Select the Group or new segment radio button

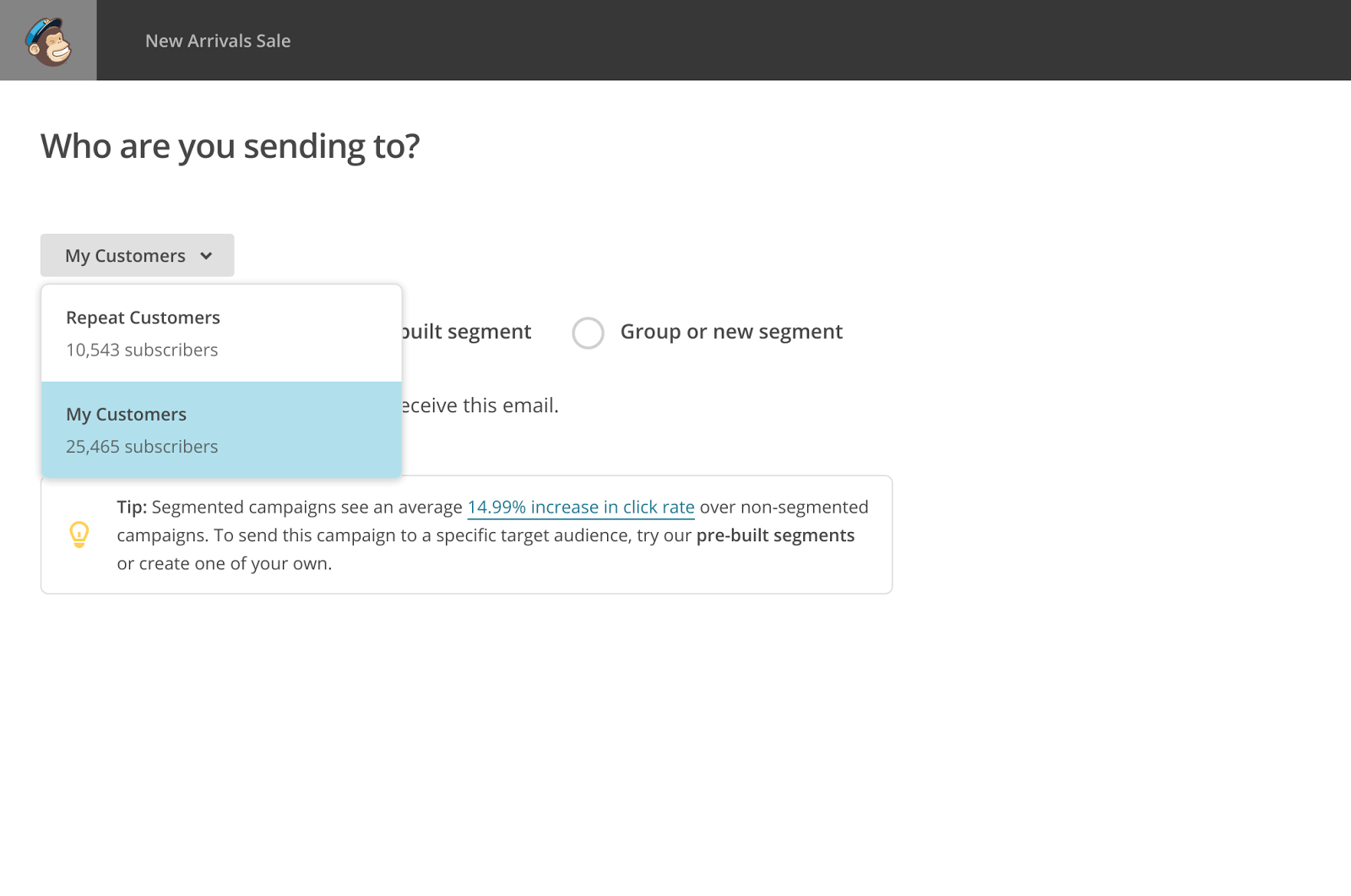pos(588,333)
